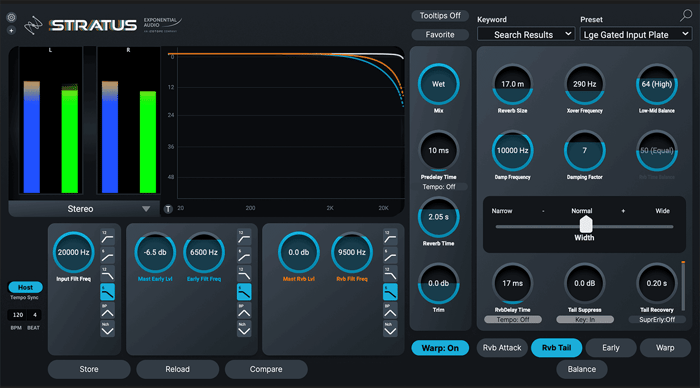Toggle Warp: On switch
Image resolution: width=700 pixels, height=388 pixels.
[440, 348]
